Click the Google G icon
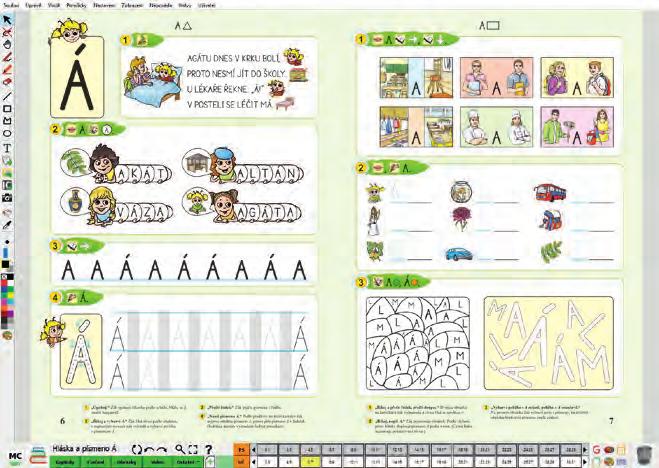The height and width of the screenshot is (468, 659). [596, 450]
